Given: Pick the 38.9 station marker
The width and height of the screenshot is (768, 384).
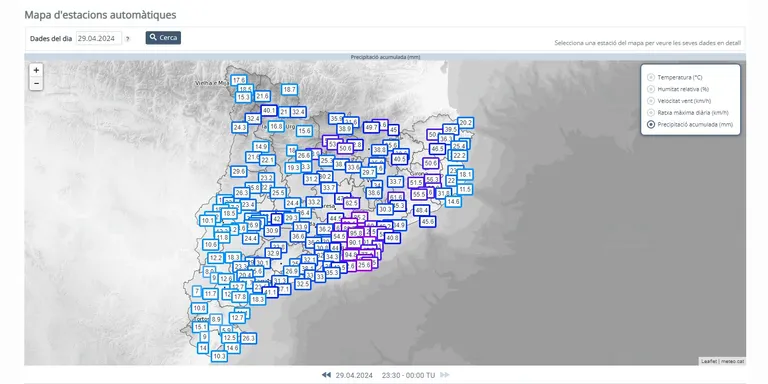Looking at the screenshot, I should [x=345, y=129].
